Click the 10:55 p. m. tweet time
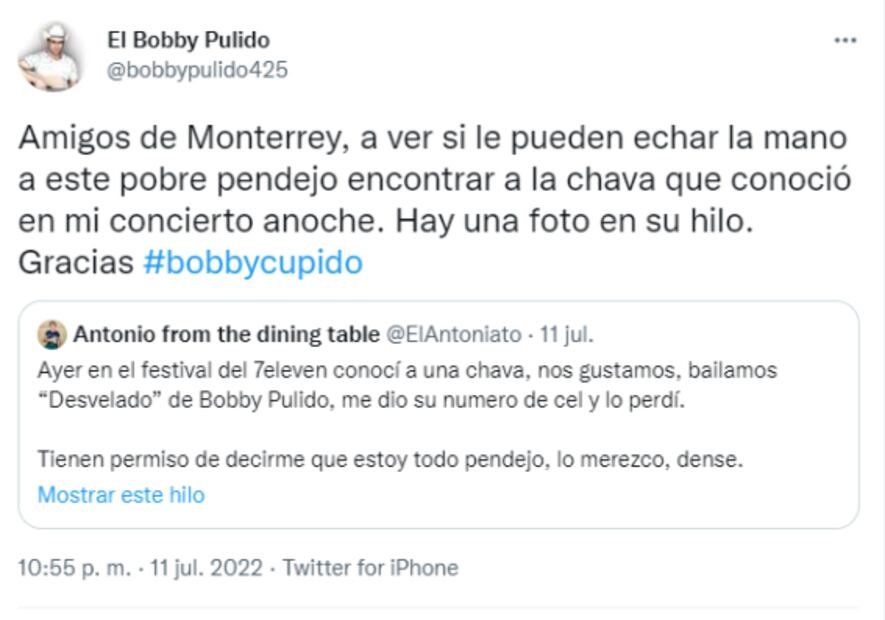 coord(75,568)
